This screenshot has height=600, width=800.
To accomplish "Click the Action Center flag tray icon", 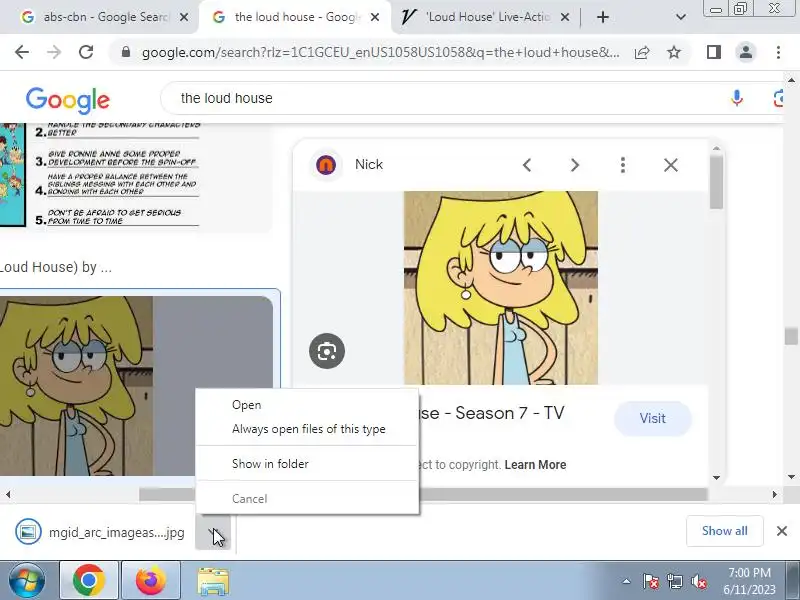I will click(650, 581).
